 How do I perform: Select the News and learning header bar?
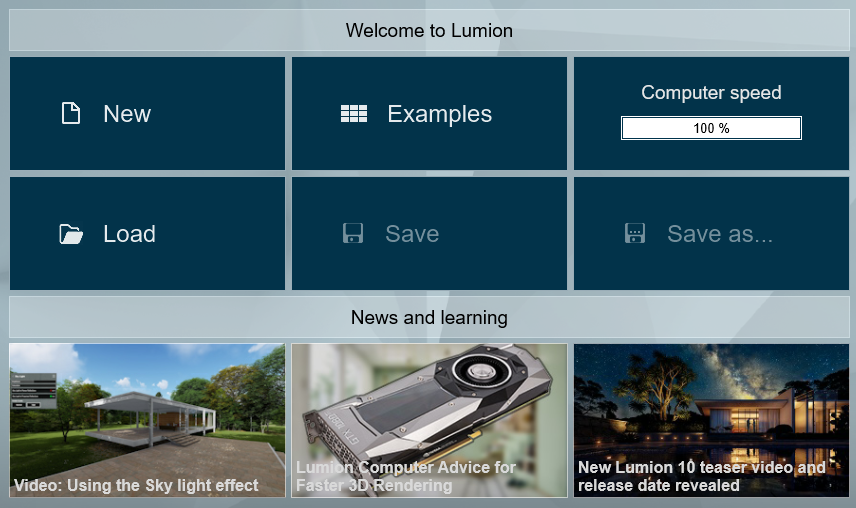pyautogui.click(x=429, y=318)
